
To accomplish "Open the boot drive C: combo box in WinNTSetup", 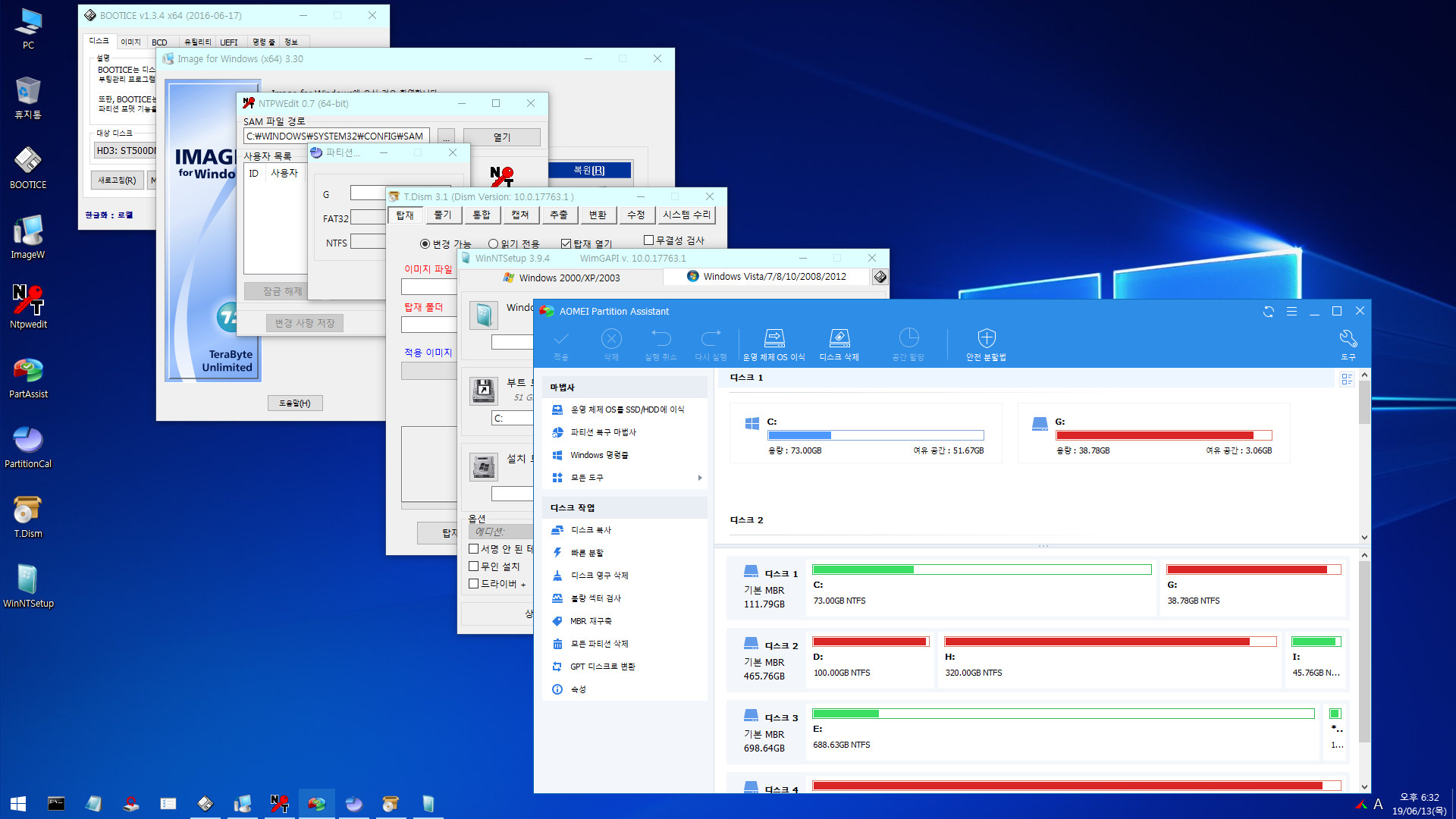I will 513,418.
